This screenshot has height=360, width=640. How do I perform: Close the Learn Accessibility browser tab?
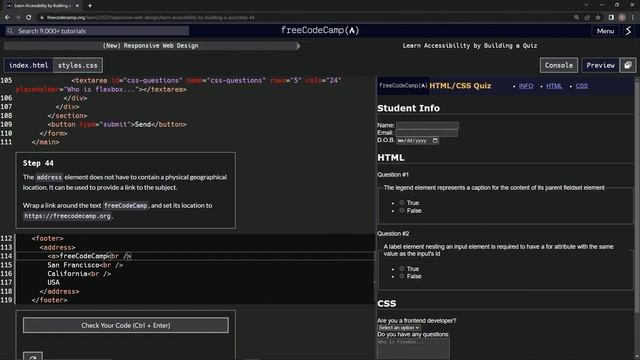(x=77, y=6)
